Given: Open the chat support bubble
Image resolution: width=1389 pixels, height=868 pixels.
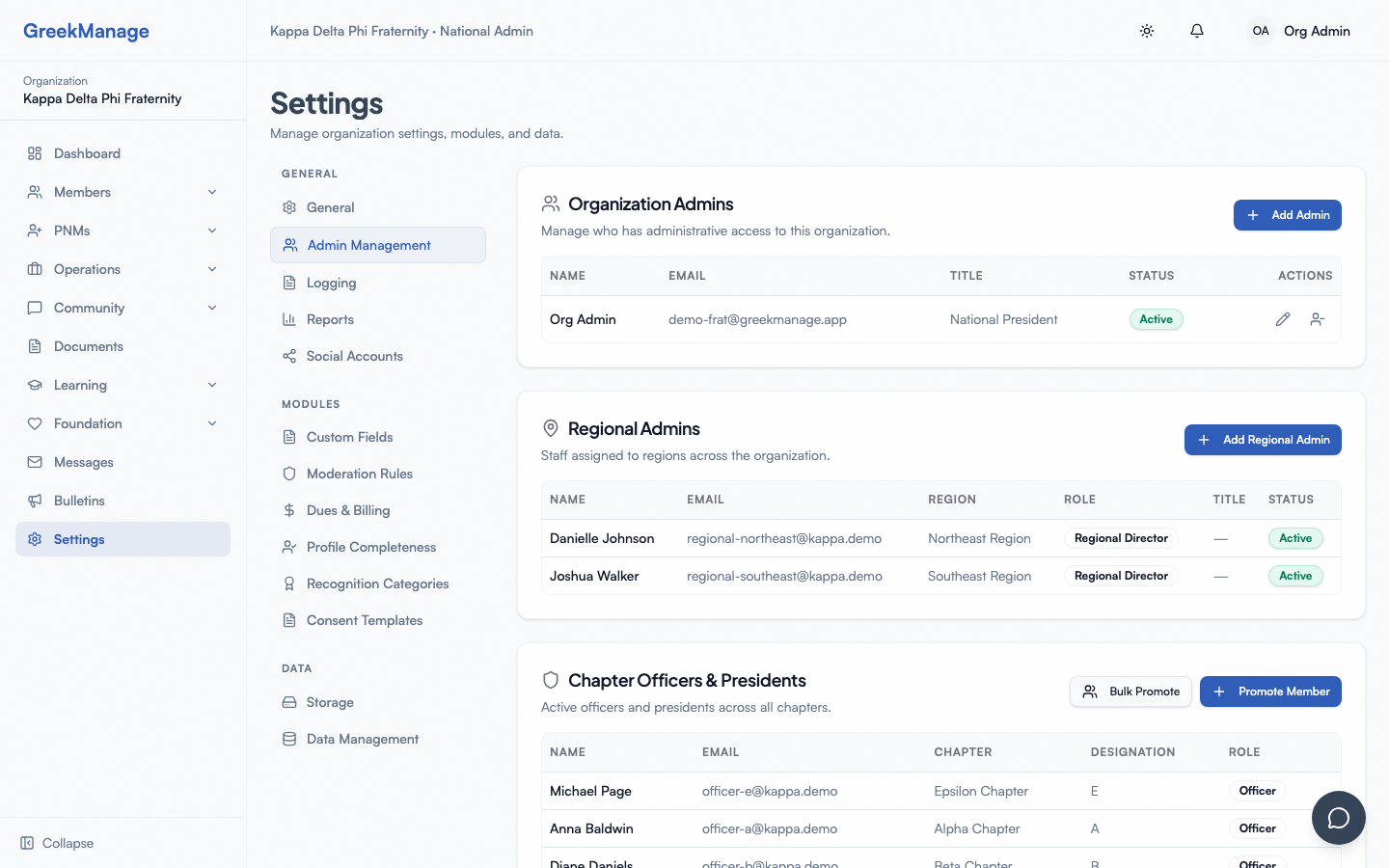Looking at the screenshot, I should [x=1338, y=818].
